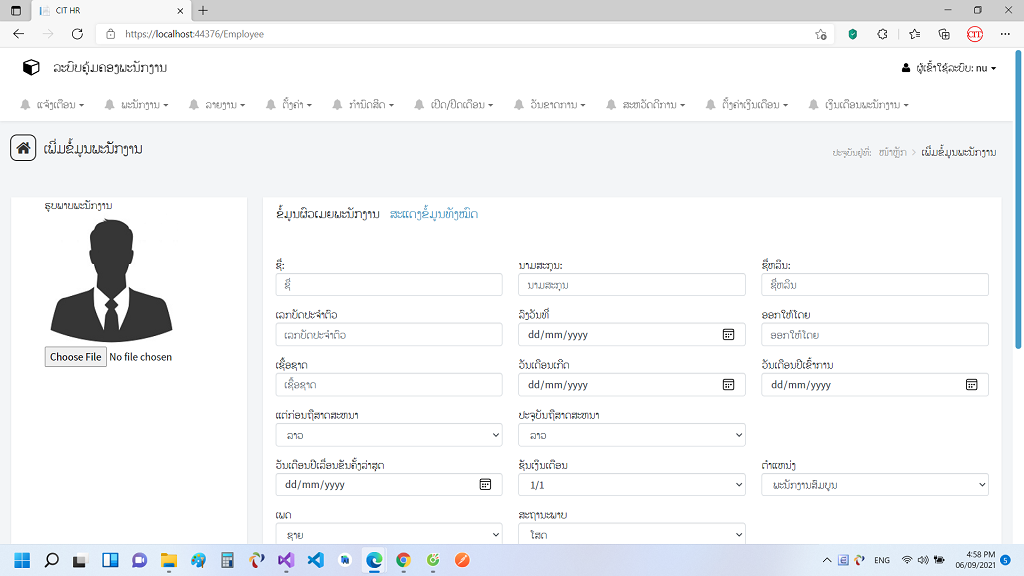1024x576 pixels.
Task: Click the ສະແດງຂໍ້ມູນທັງໝົດ link
Action: point(434,214)
